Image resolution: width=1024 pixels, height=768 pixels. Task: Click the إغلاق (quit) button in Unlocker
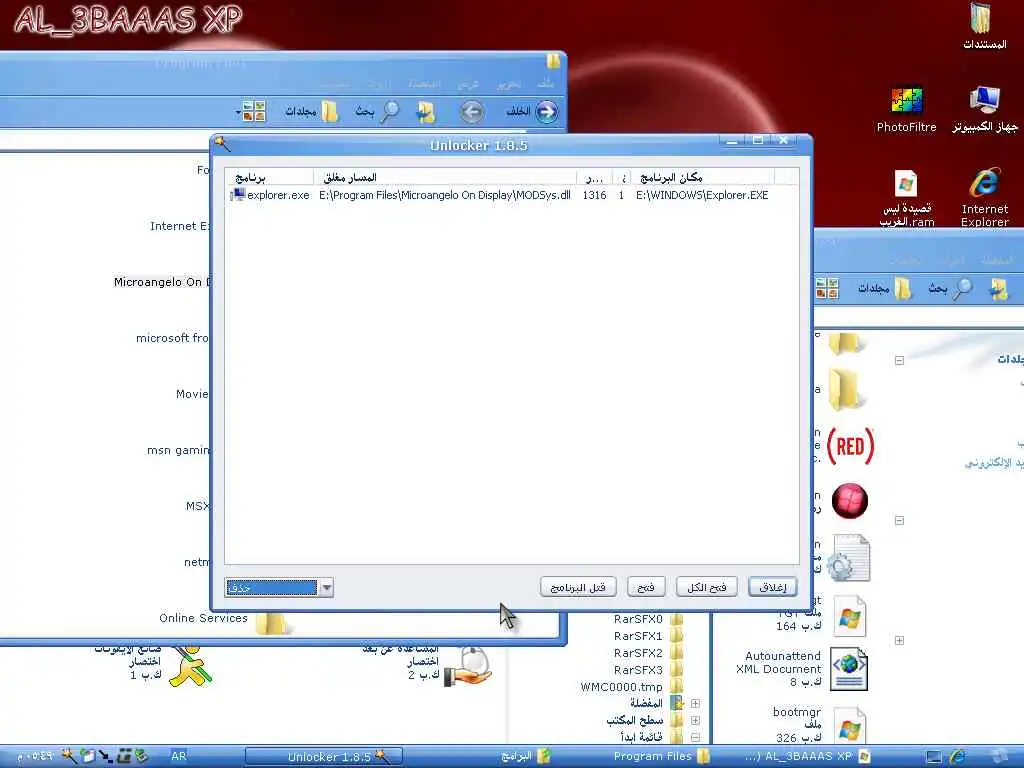coord(773,587)
